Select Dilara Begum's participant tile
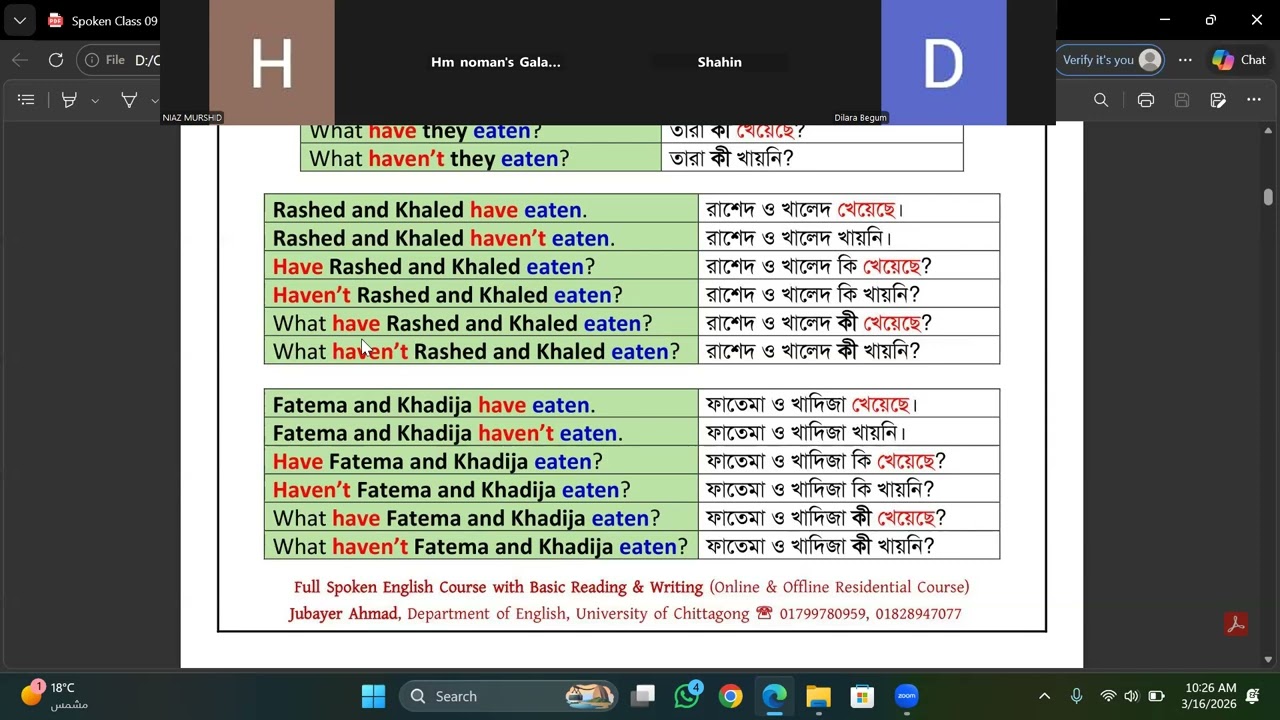Screen dimensions: 1280x720 [x=943, y=62]
